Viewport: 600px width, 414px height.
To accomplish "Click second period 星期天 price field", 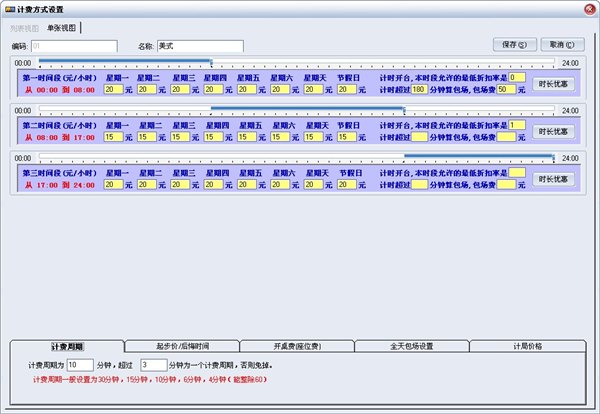I will coord(313,137).
